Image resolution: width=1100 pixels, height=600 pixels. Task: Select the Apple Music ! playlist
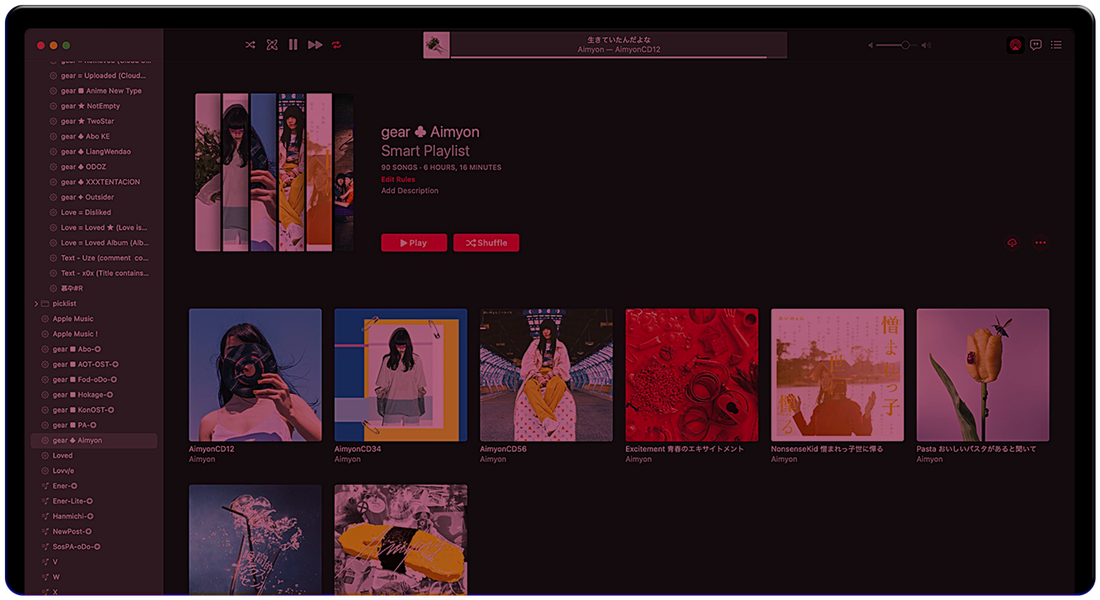(x=94, y=334)
